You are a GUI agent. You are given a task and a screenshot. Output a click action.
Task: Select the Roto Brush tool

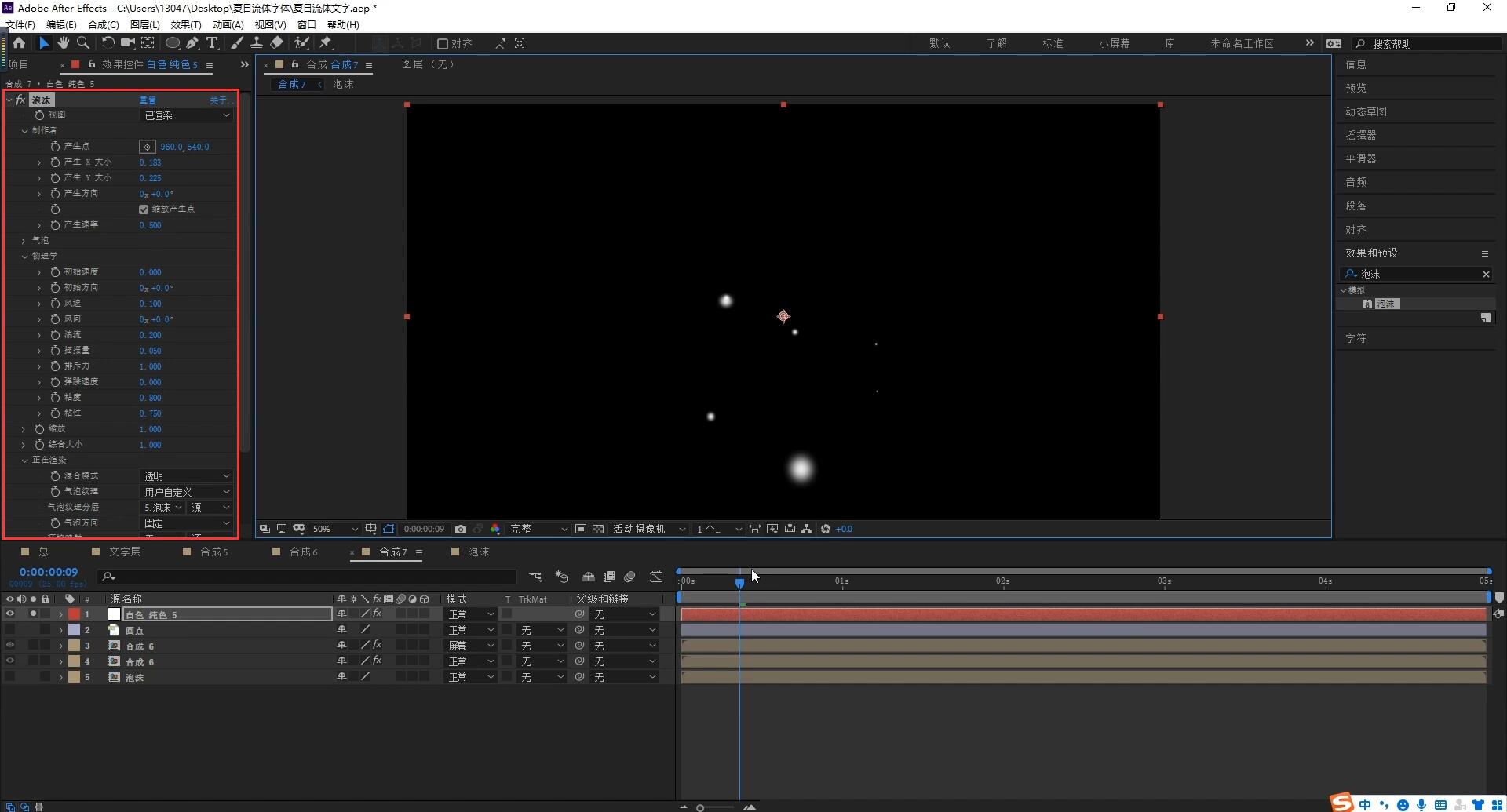click(301, 43)
